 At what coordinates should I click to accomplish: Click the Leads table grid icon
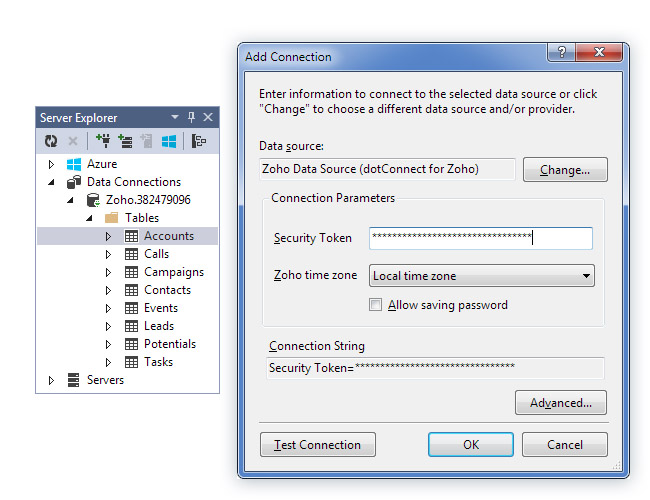(x=131, y=326)
